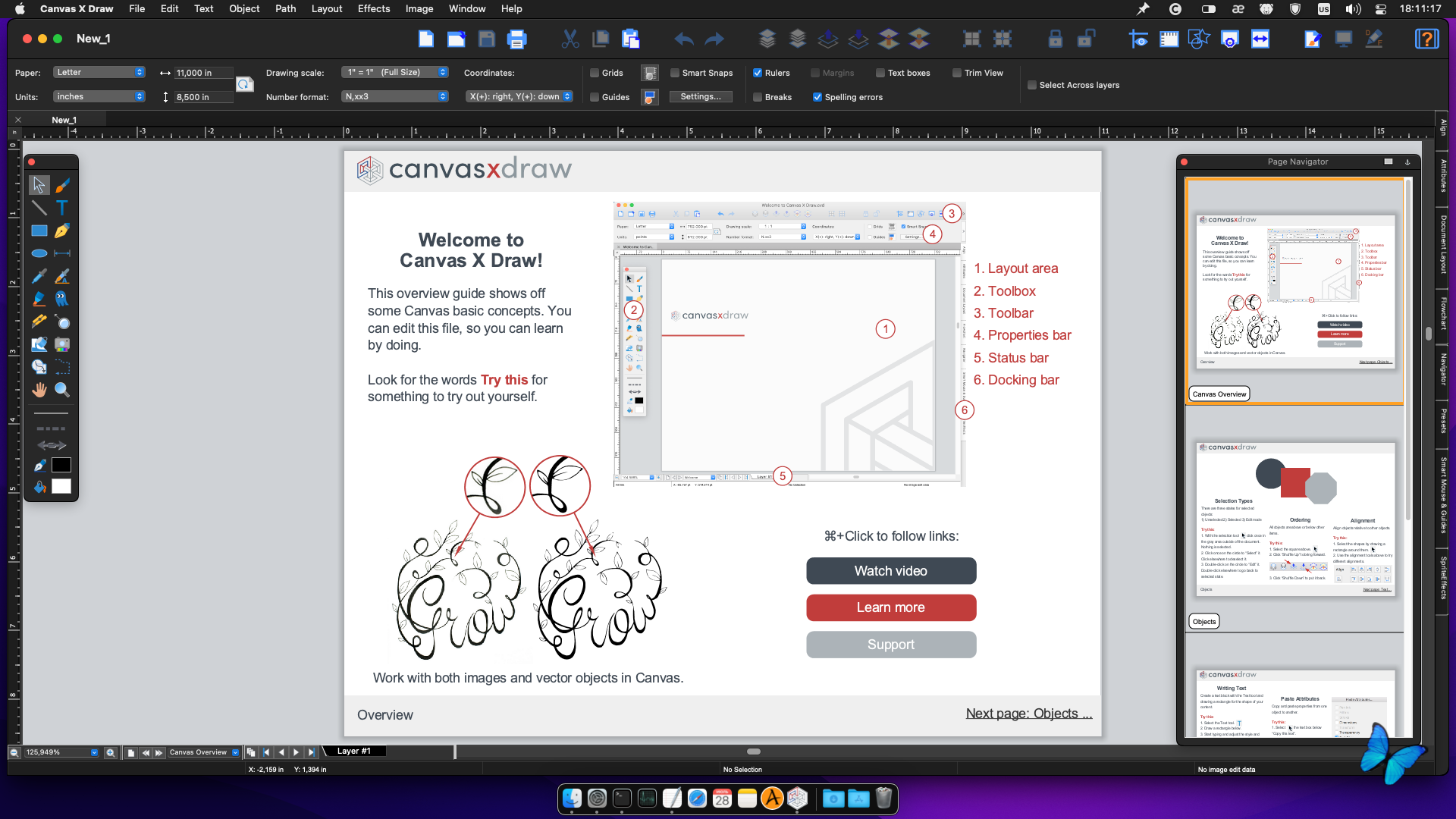Enable the Grids checkbox

pos(595,73)
